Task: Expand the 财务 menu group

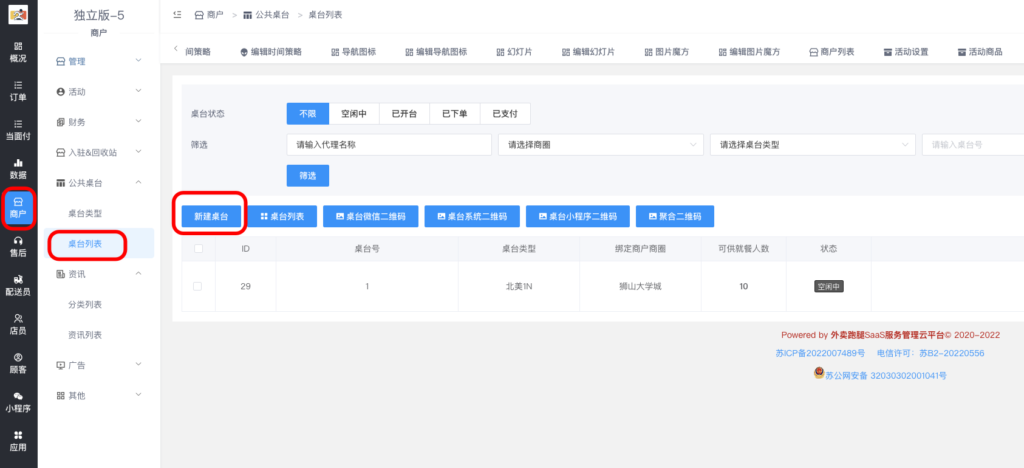Action: [x=99, y=121]
